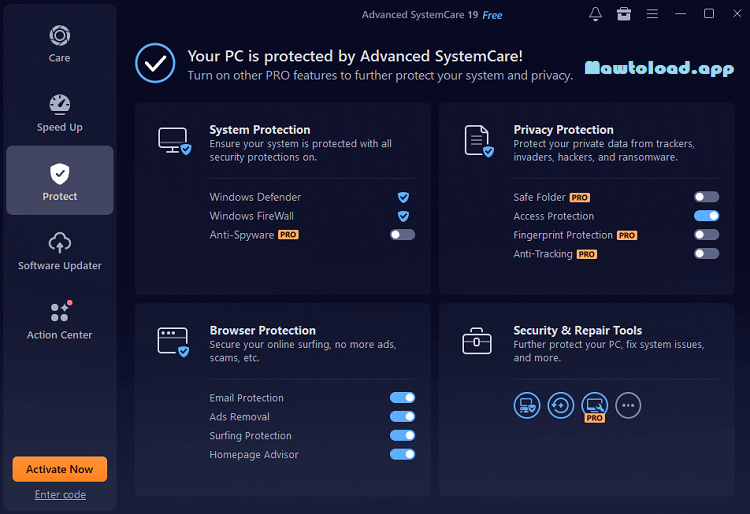The width and height of the screenshot is (750, 514).
Task: Switch to the Speed Up tab label
Action: click(60, 127)
